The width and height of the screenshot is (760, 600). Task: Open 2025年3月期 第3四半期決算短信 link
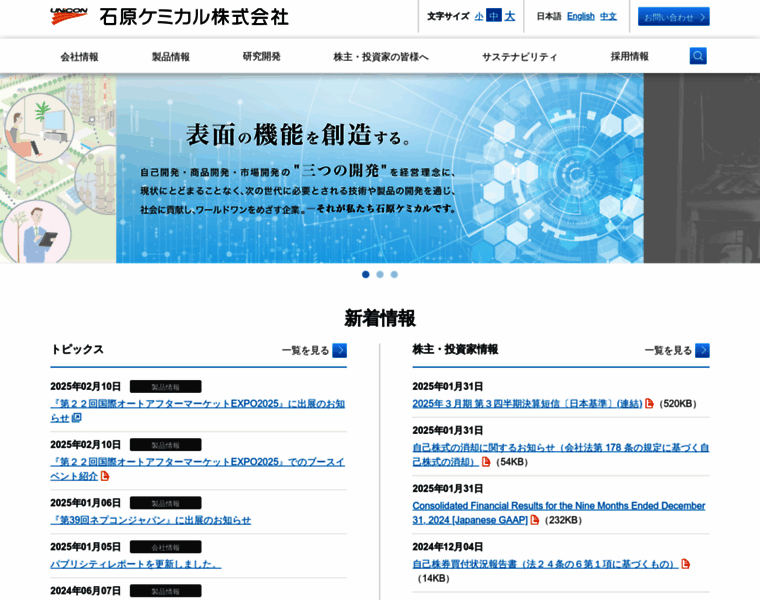pos(527,403)
